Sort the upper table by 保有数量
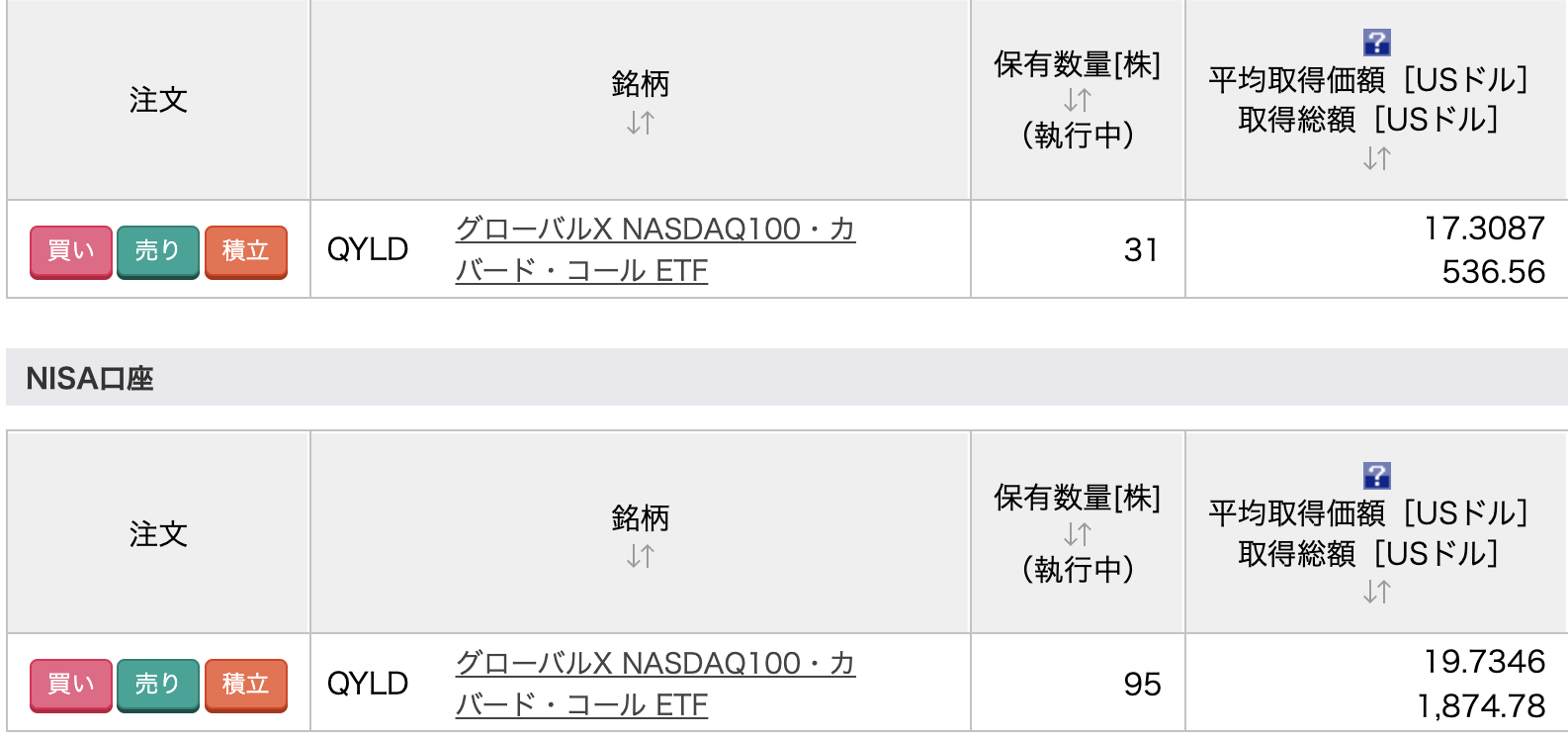 [1077, 100]
